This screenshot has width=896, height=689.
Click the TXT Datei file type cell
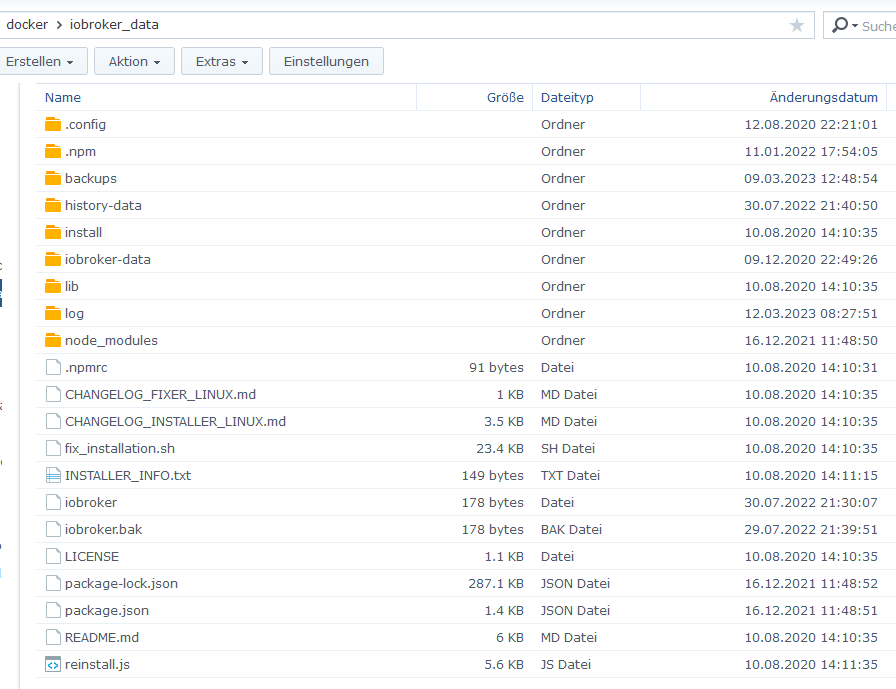click(x=570, y=475)
